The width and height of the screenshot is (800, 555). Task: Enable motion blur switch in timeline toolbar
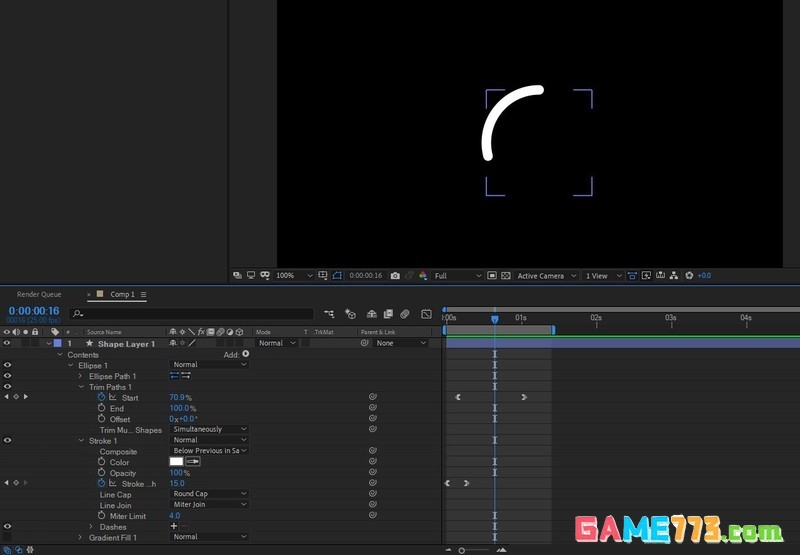pos(406,313)
